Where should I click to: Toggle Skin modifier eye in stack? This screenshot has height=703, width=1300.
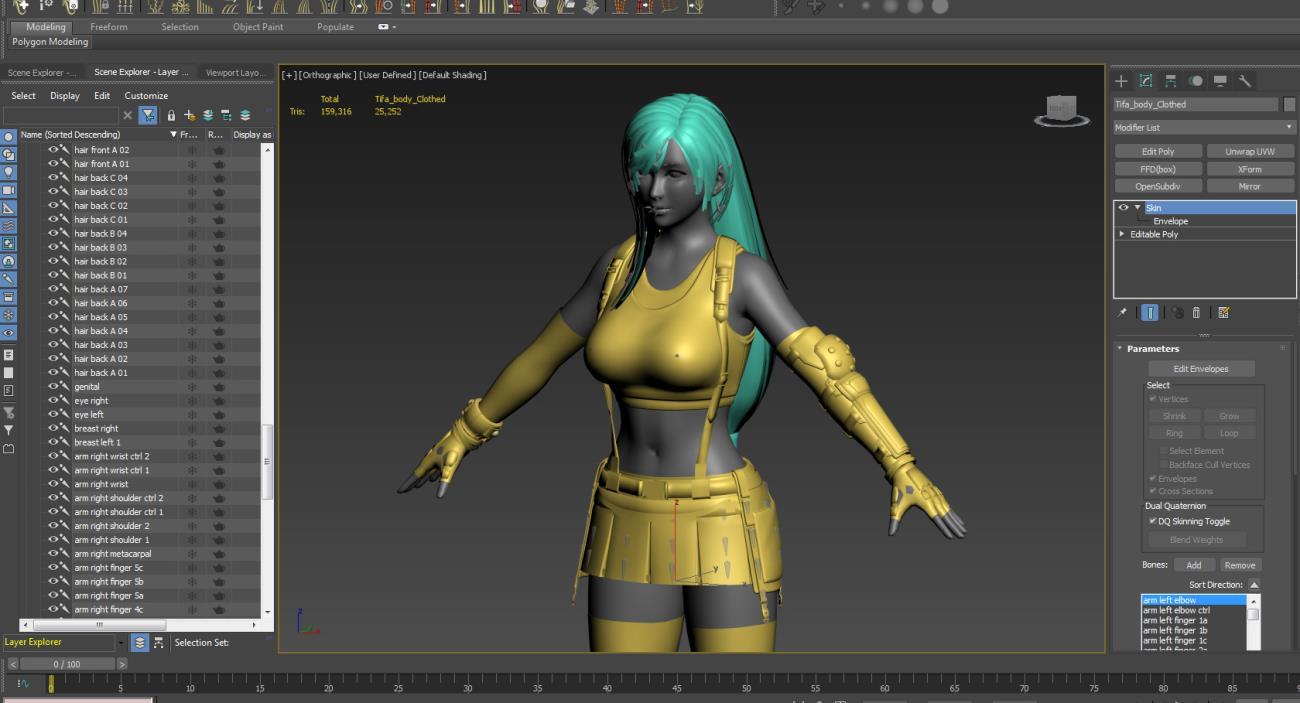[1123, 208]
